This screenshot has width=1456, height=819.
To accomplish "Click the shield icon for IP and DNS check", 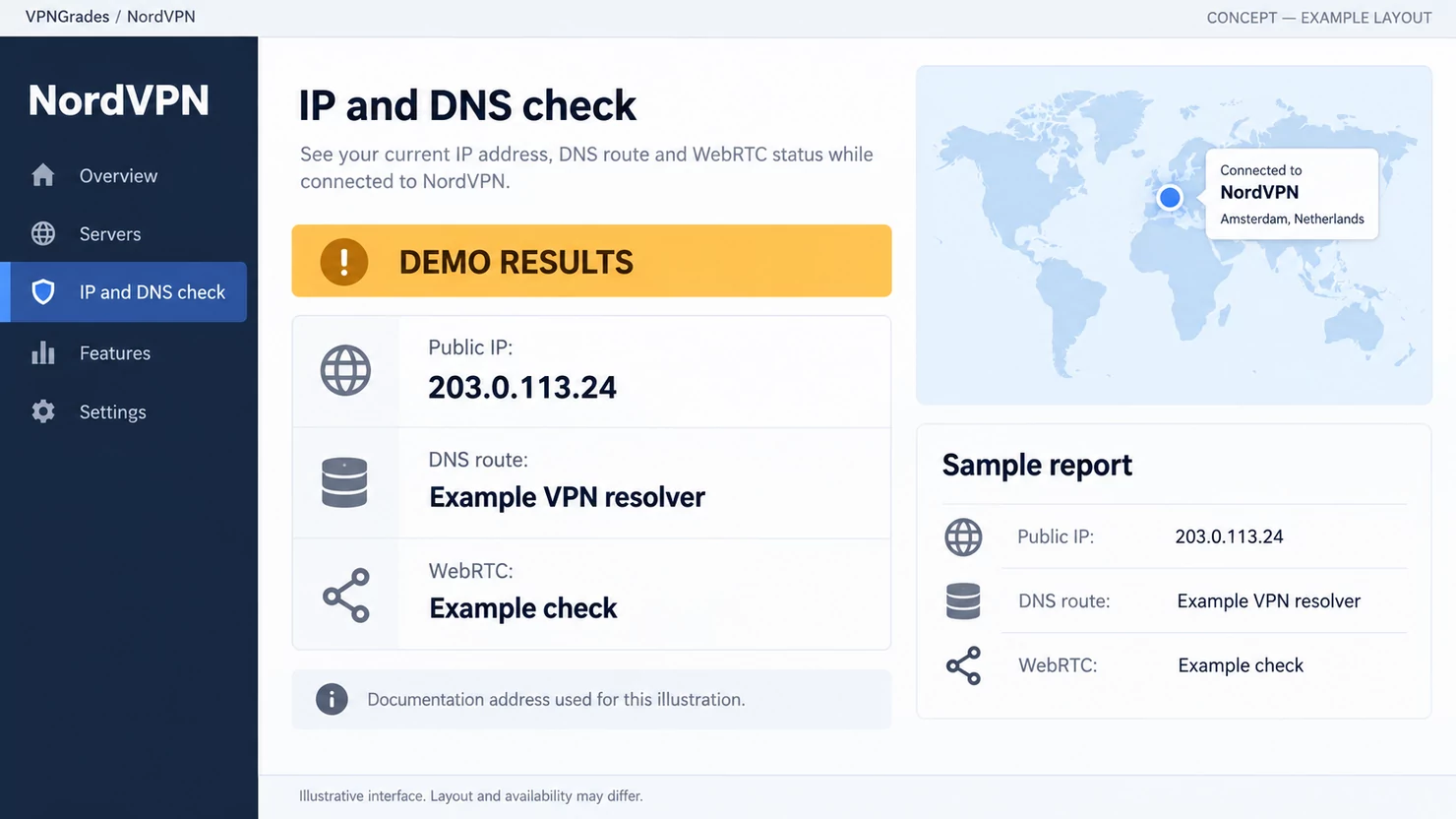I will pyautogui.click(x=43, y=291).
